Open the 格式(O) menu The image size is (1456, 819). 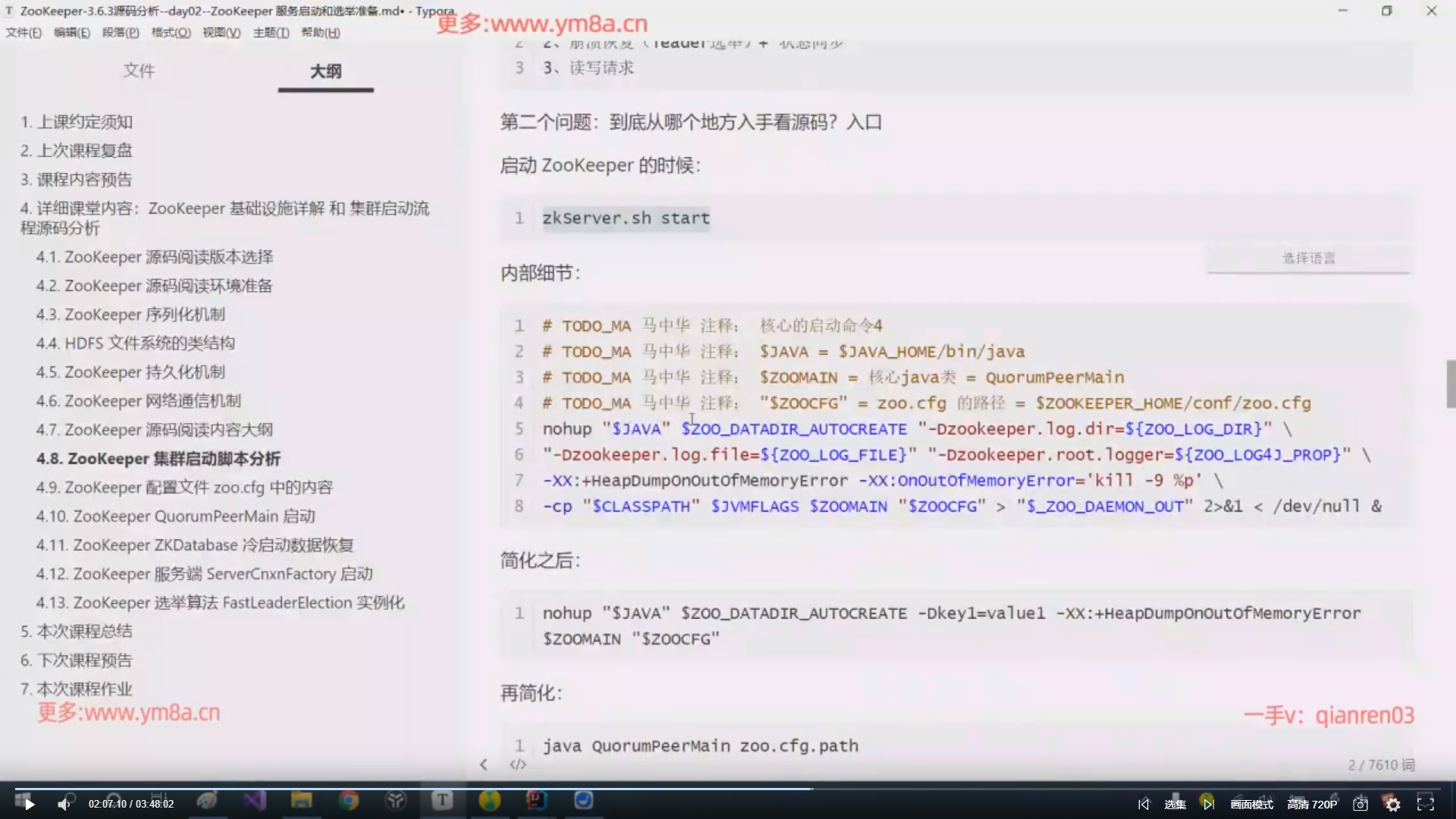tap(171, 33)
